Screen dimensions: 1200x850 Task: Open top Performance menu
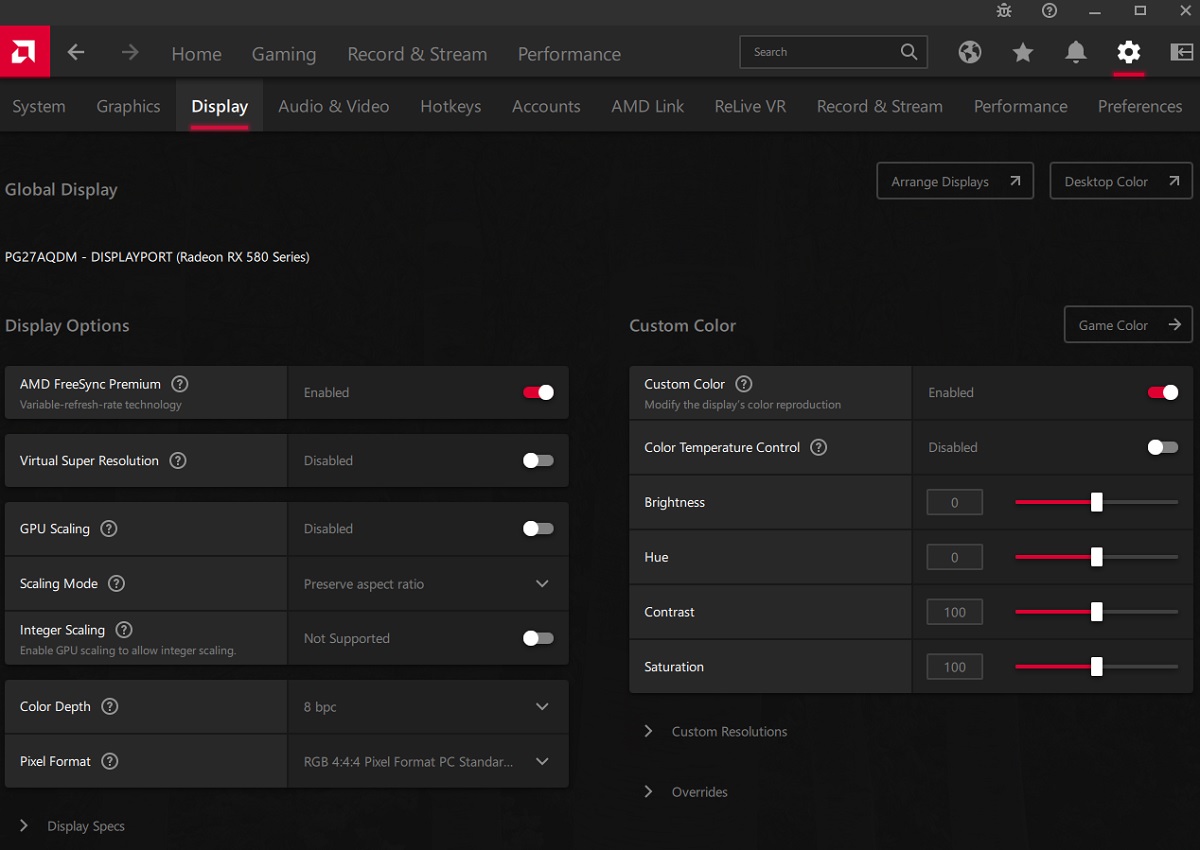click(x=569, y=54)
